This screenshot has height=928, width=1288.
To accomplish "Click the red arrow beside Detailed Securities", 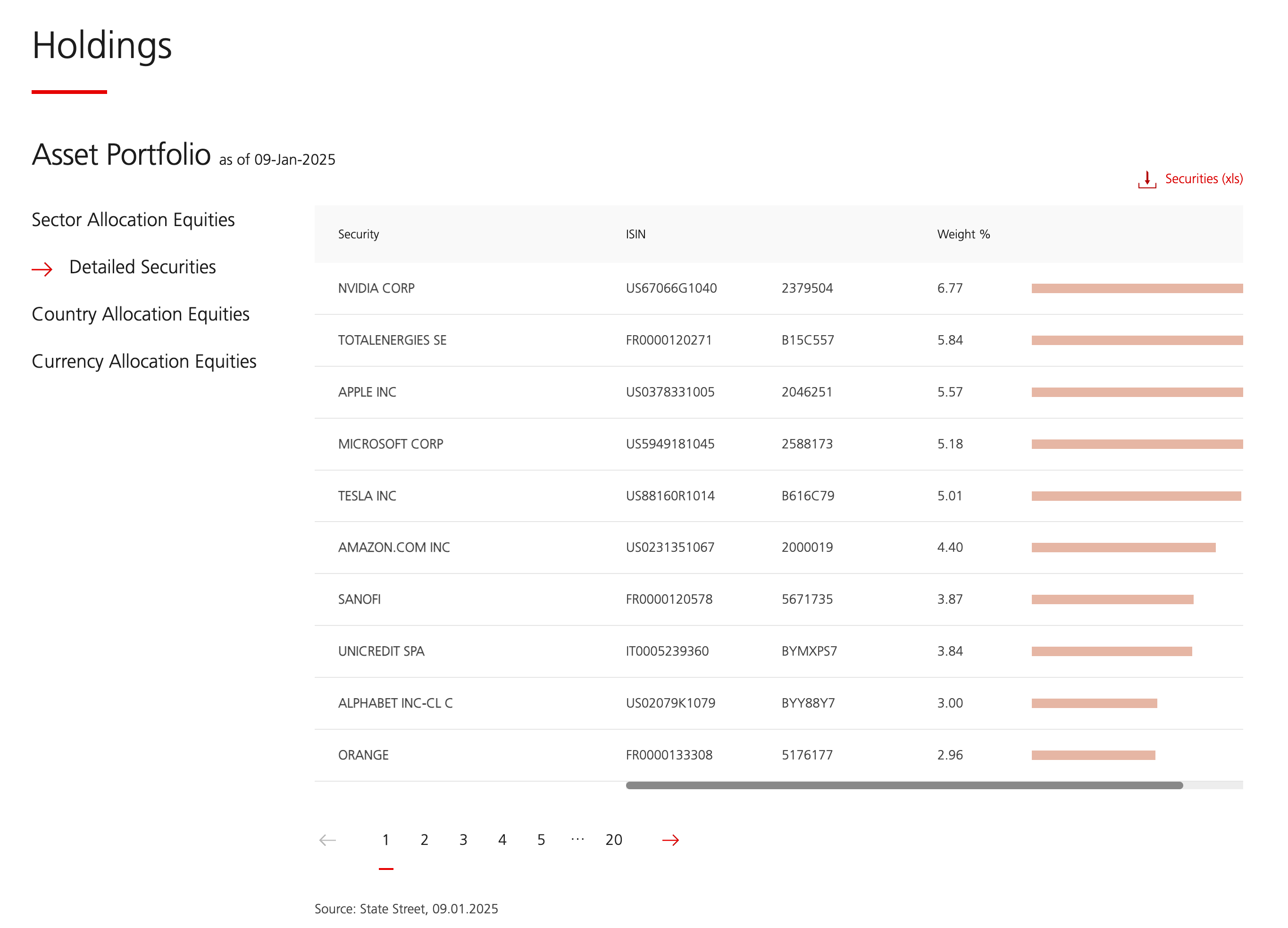I will click(42, 269).
